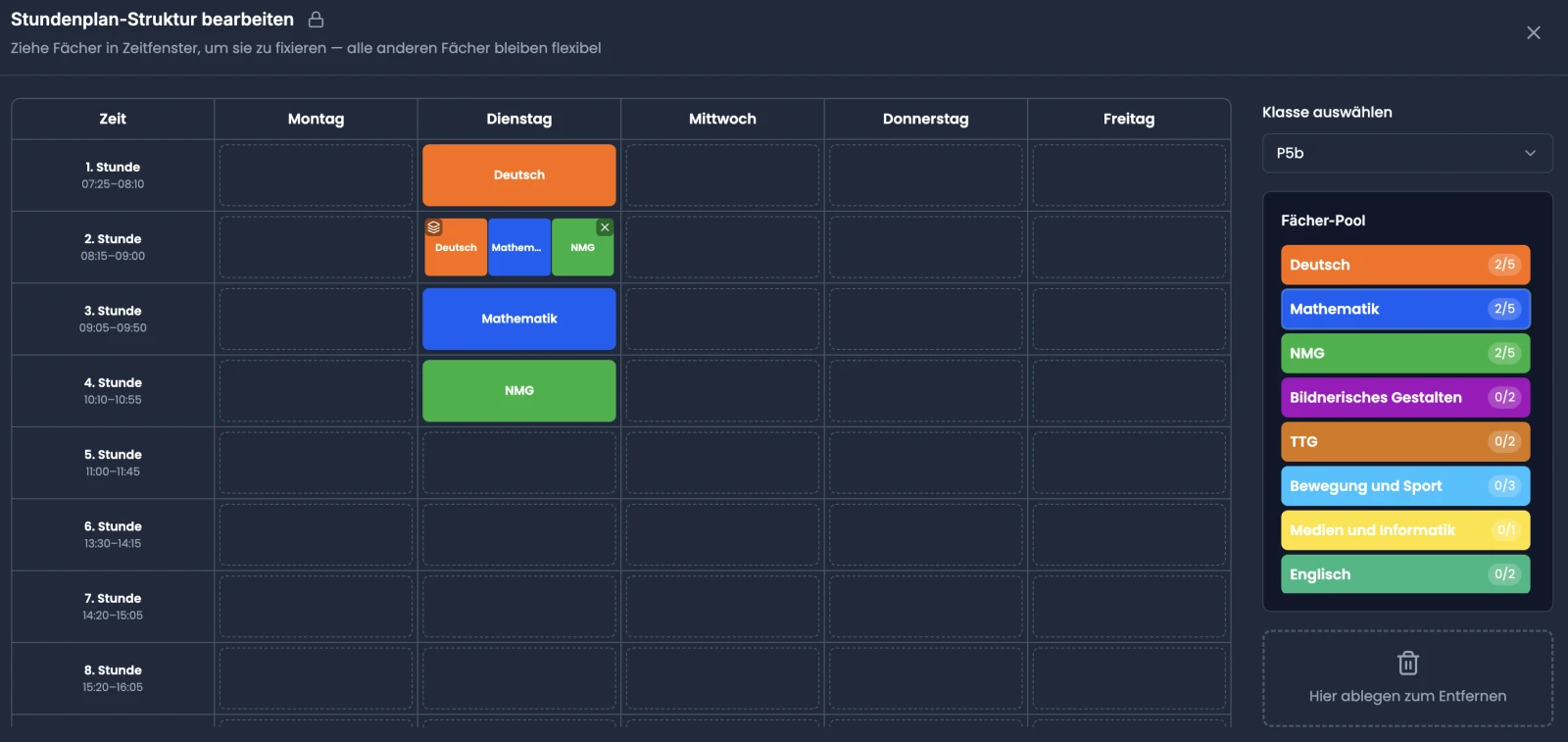Click the Montag column header

[x=316, y=119]
